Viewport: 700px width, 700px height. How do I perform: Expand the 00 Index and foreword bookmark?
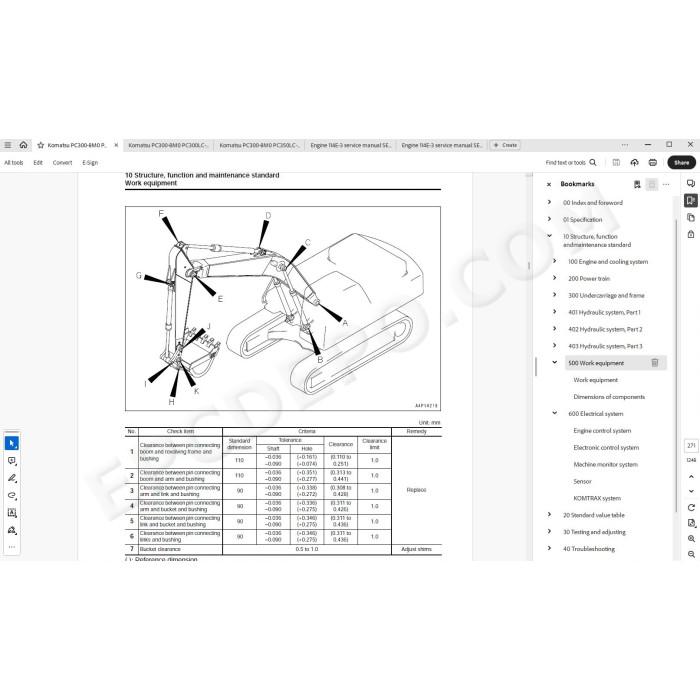click(550, 202)
